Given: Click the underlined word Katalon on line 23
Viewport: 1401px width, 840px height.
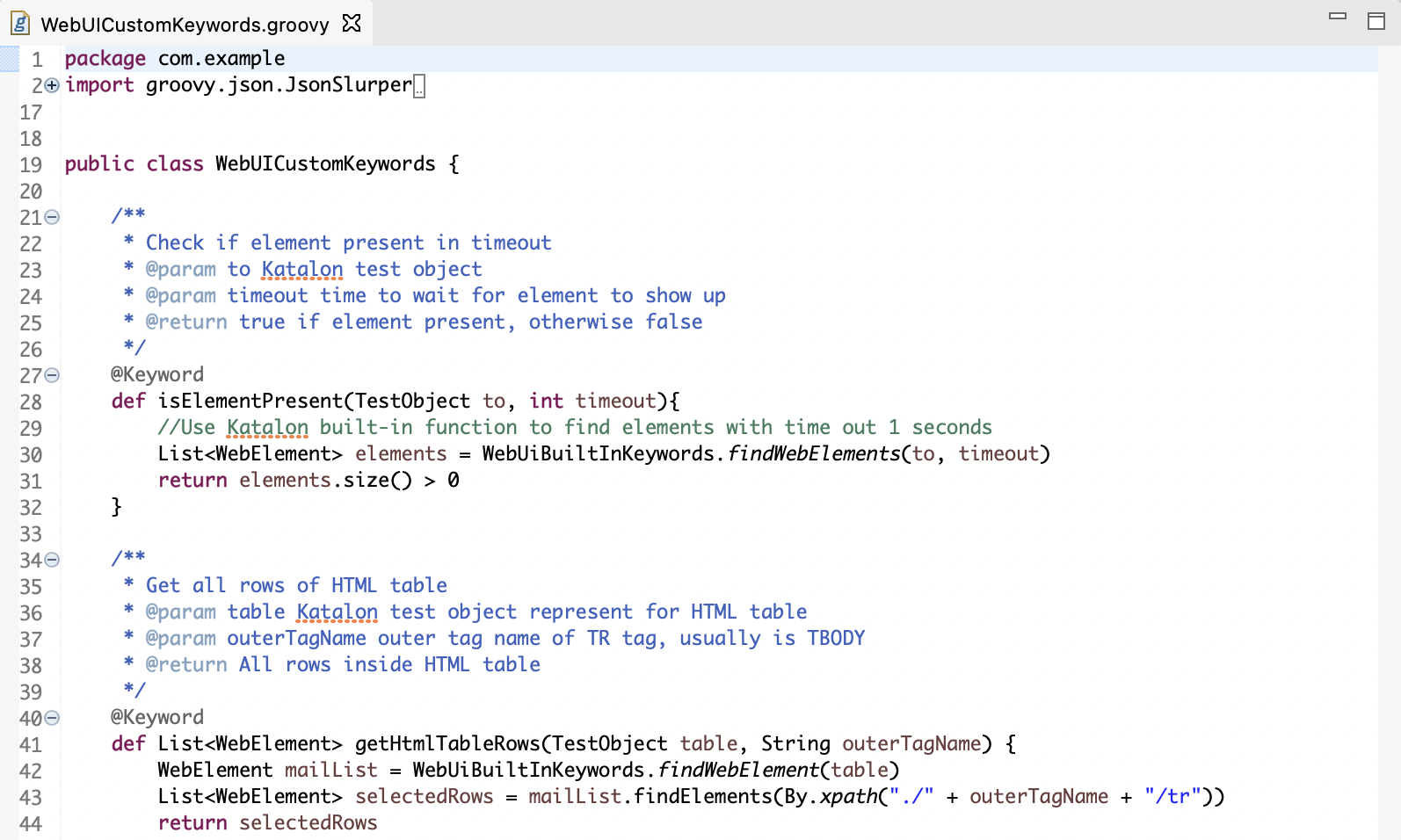Looking at the screenshot, I should click(302, 270).
